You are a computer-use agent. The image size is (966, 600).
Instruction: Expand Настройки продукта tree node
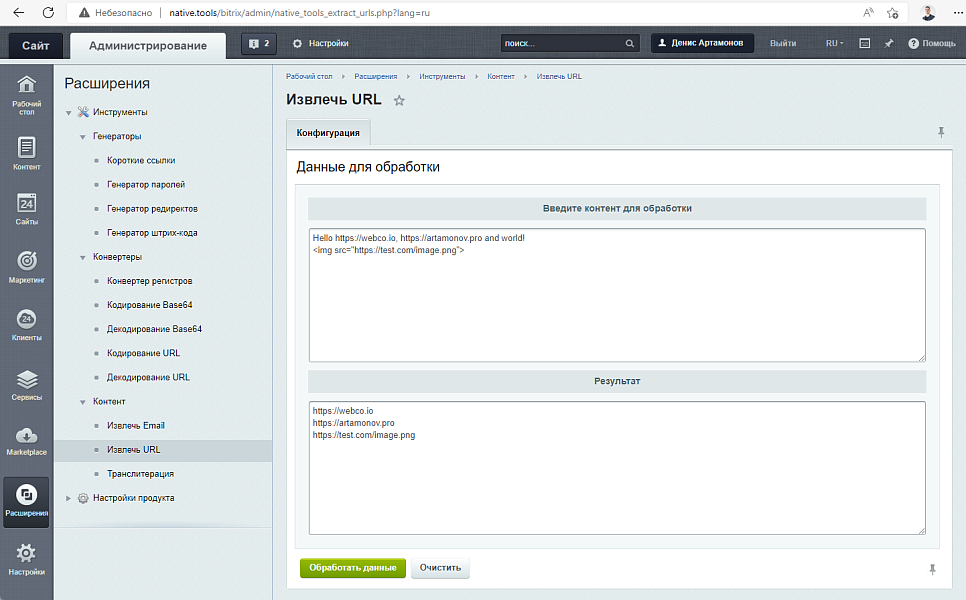pyautogui.click(x=69, y=498)
